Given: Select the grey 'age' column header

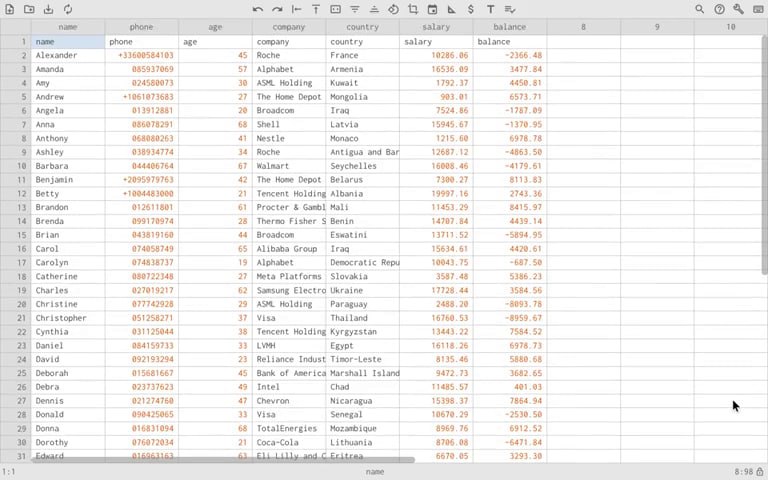Looking at the screenshot, I should coord(216,27).
